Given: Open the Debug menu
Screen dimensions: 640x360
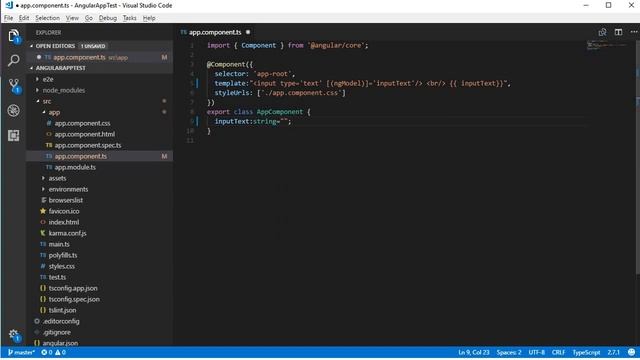Looking at the screenshot, I should click(x=108, y=18).
